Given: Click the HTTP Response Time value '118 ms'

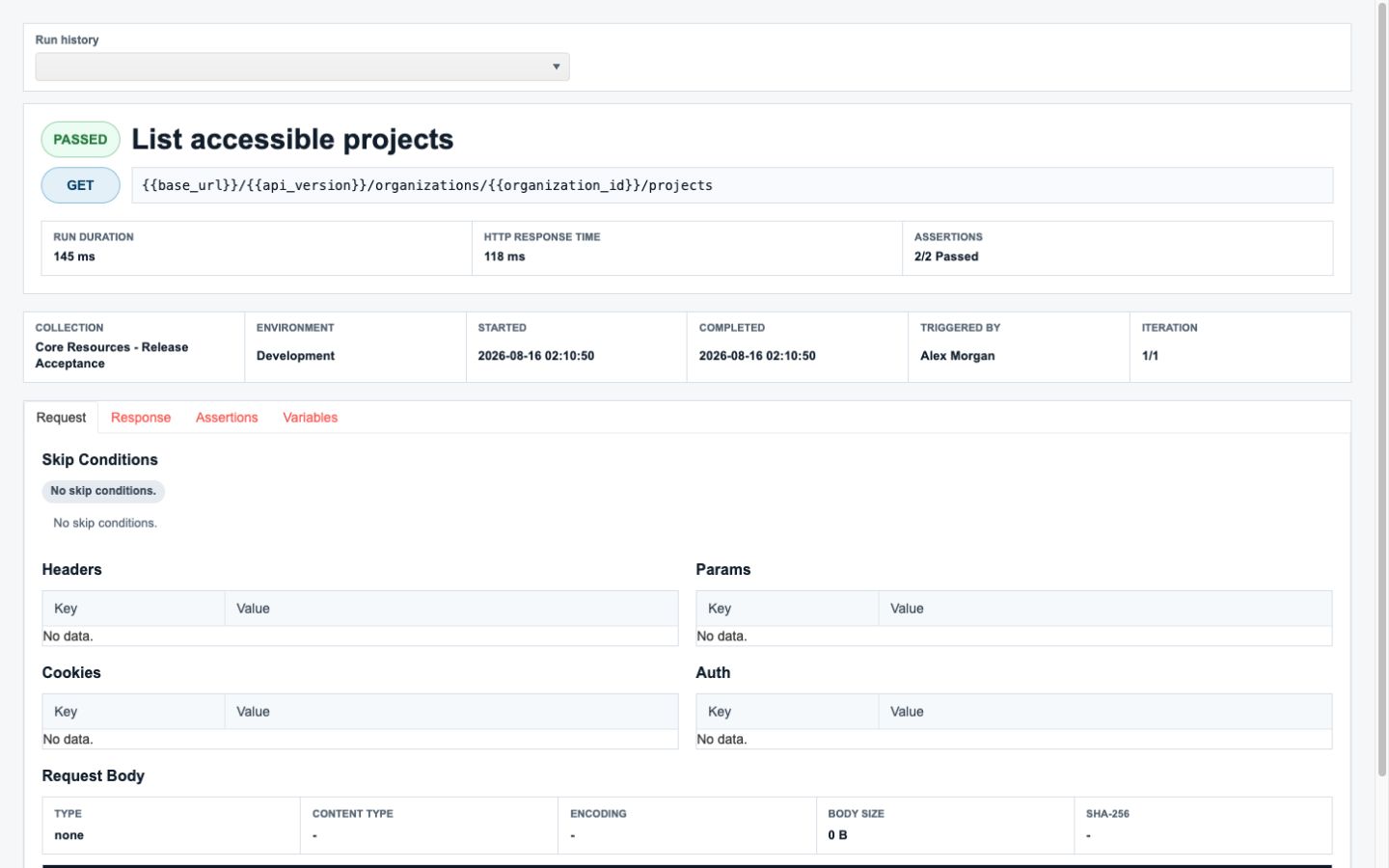Looking at the screenshot, I should tap(504, 257).
